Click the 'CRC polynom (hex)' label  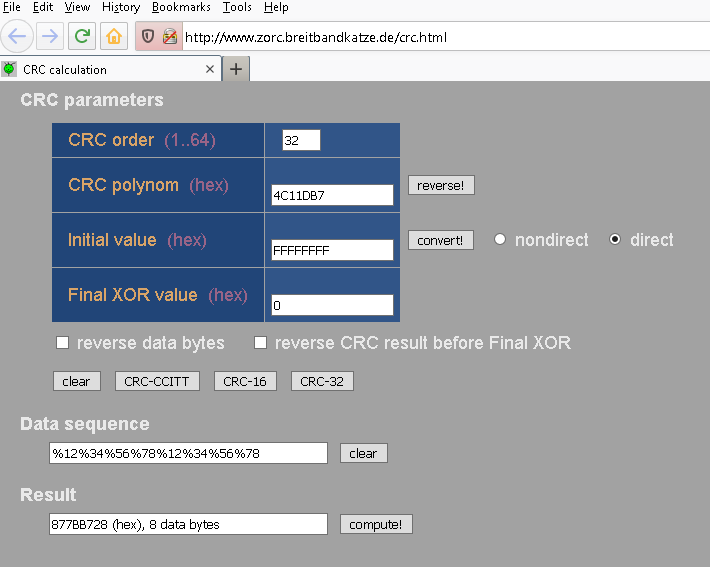[148, 185]
